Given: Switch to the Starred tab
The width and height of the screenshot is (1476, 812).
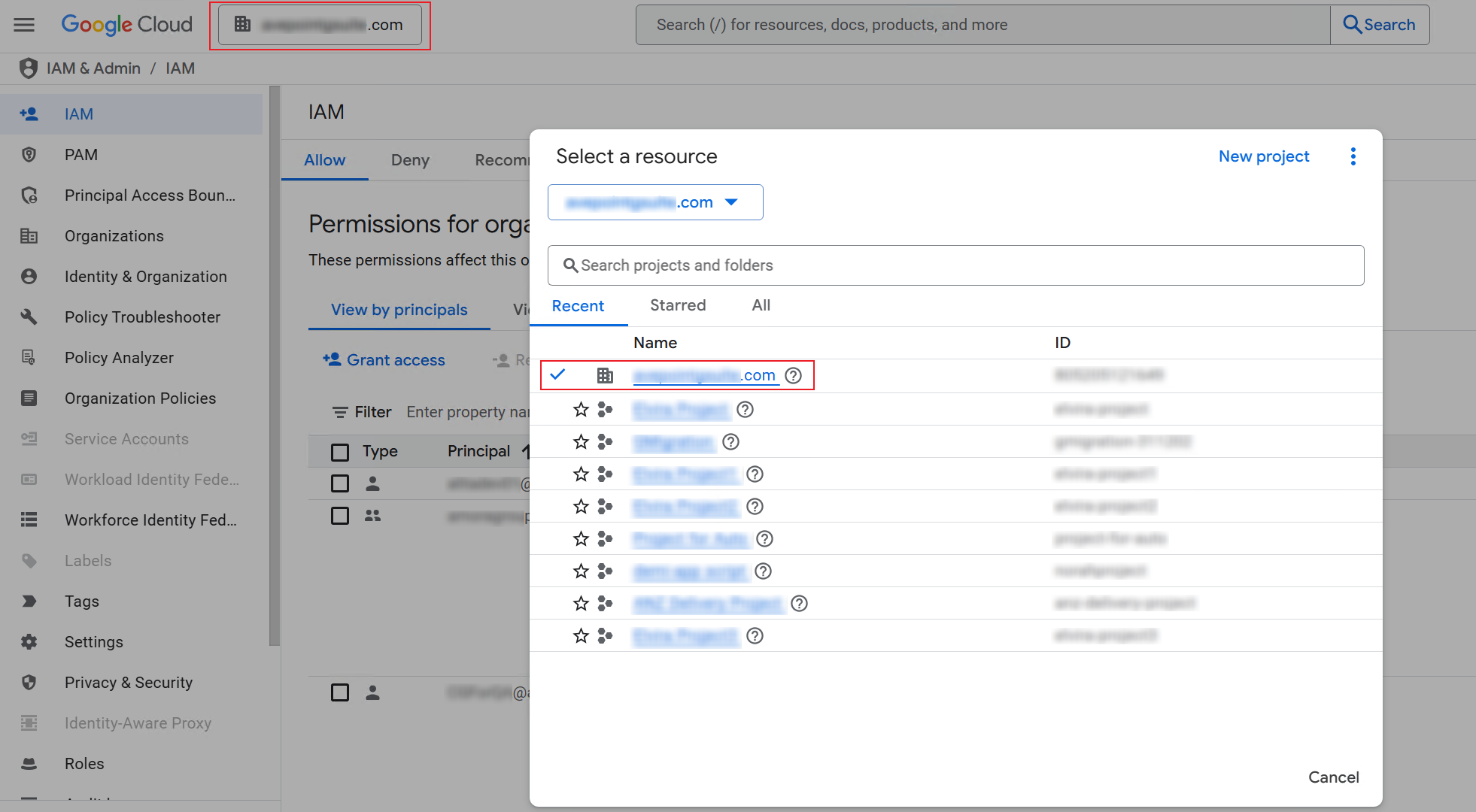Looking at the screenshot, I should [x=677, y=305].
